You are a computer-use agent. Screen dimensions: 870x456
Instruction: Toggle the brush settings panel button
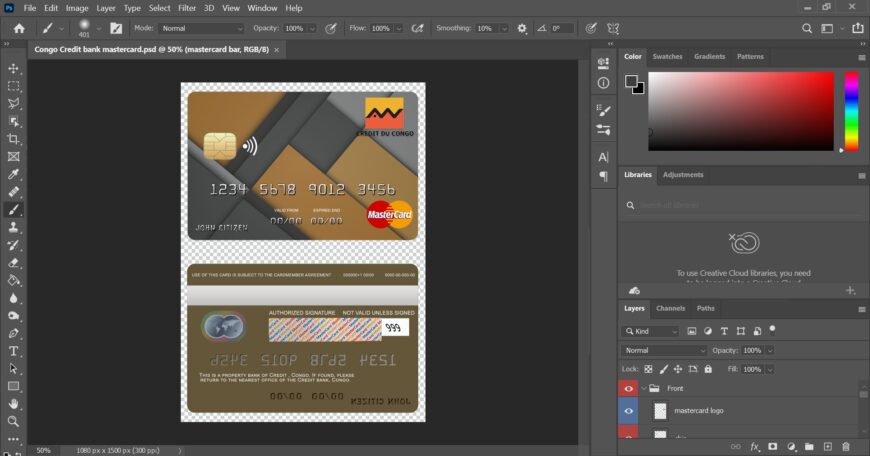pos(116,28)
